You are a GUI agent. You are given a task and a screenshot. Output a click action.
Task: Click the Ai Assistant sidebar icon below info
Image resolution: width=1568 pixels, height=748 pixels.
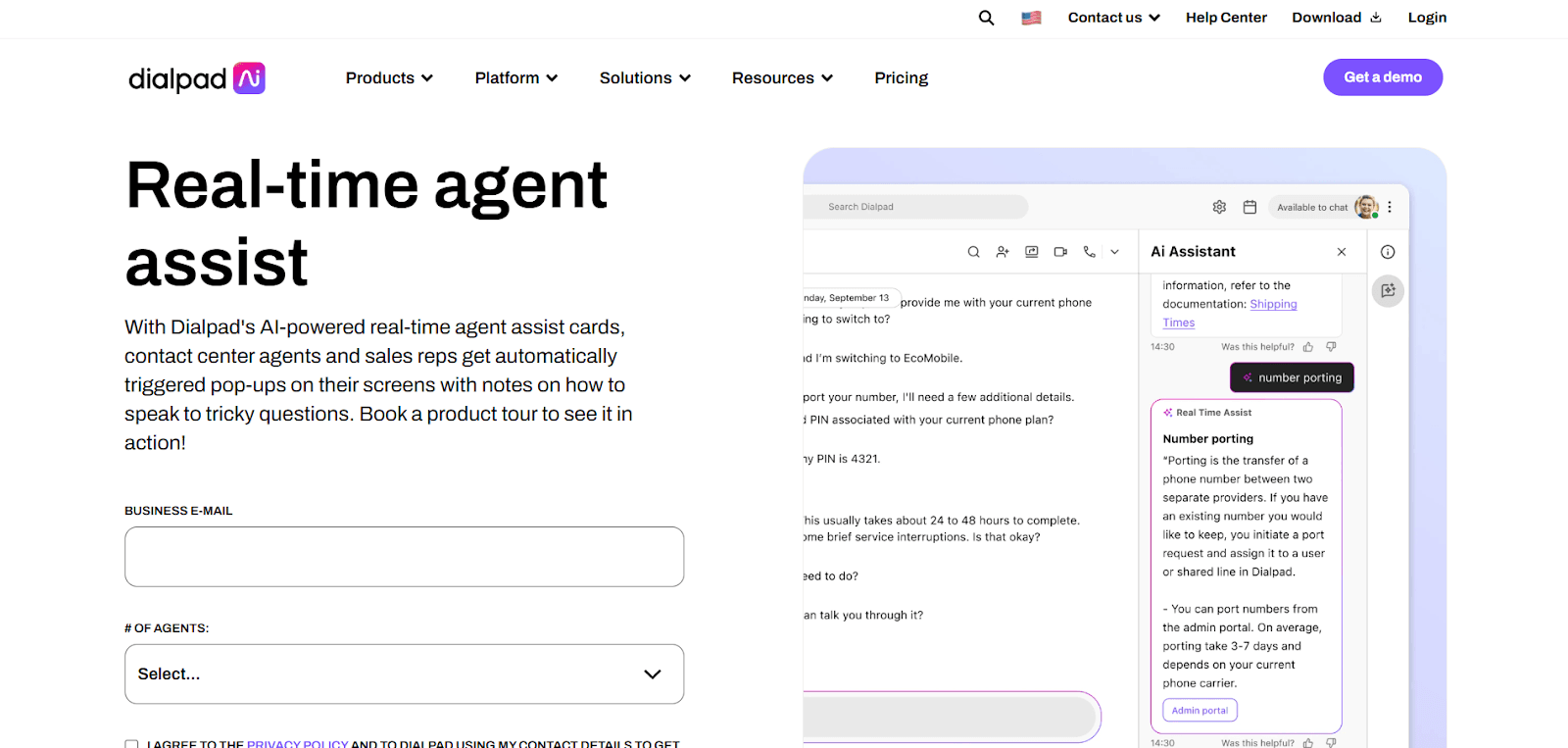pos(1388,290)
